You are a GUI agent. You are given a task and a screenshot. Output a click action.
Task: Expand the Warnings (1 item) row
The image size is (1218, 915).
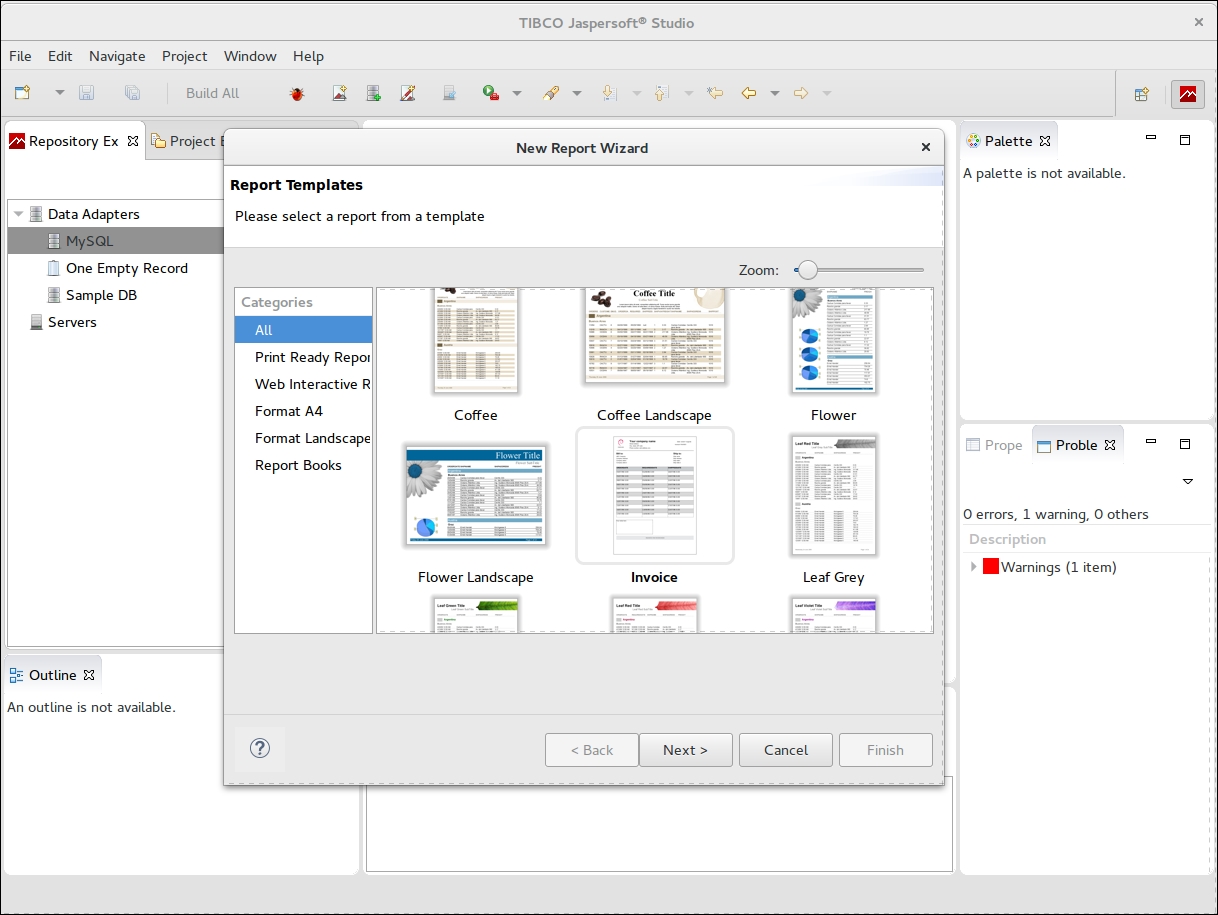coord(975,567)
